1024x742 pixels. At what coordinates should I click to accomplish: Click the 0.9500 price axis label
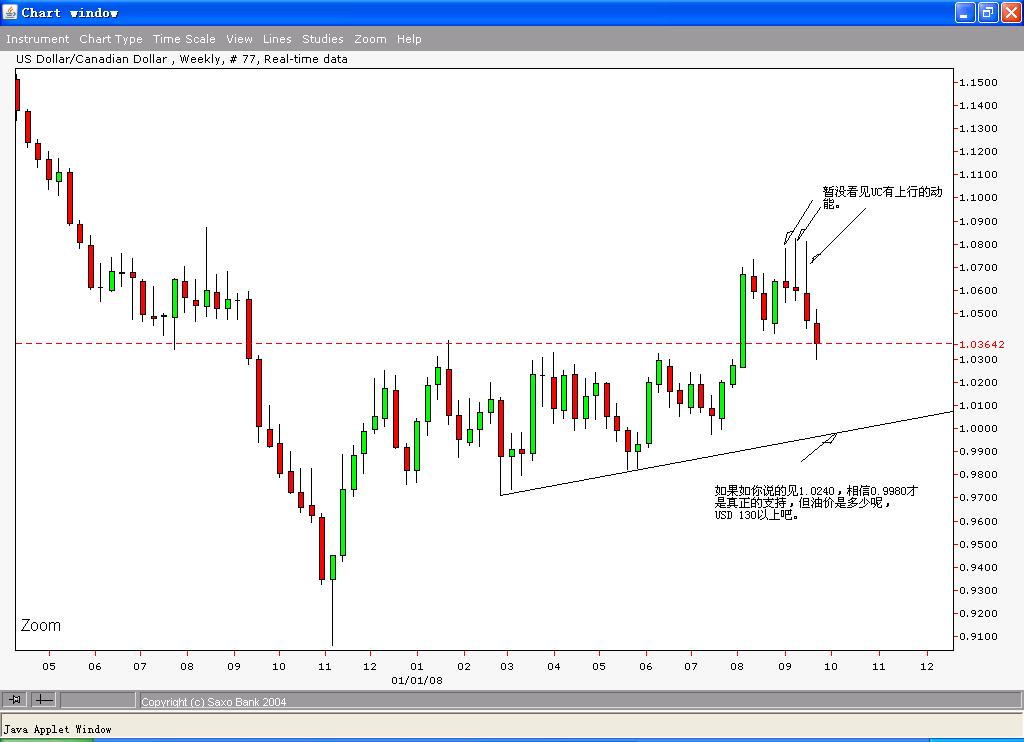(978, 544)
